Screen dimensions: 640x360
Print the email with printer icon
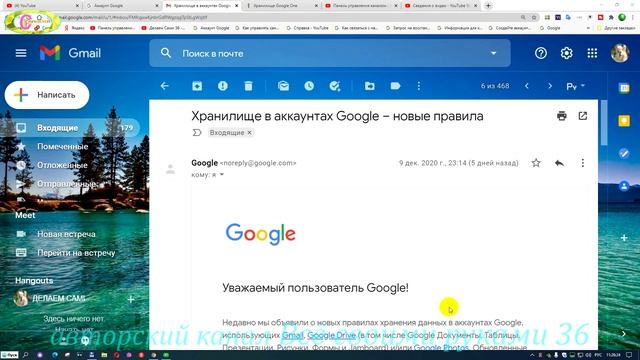pos(562,116)
